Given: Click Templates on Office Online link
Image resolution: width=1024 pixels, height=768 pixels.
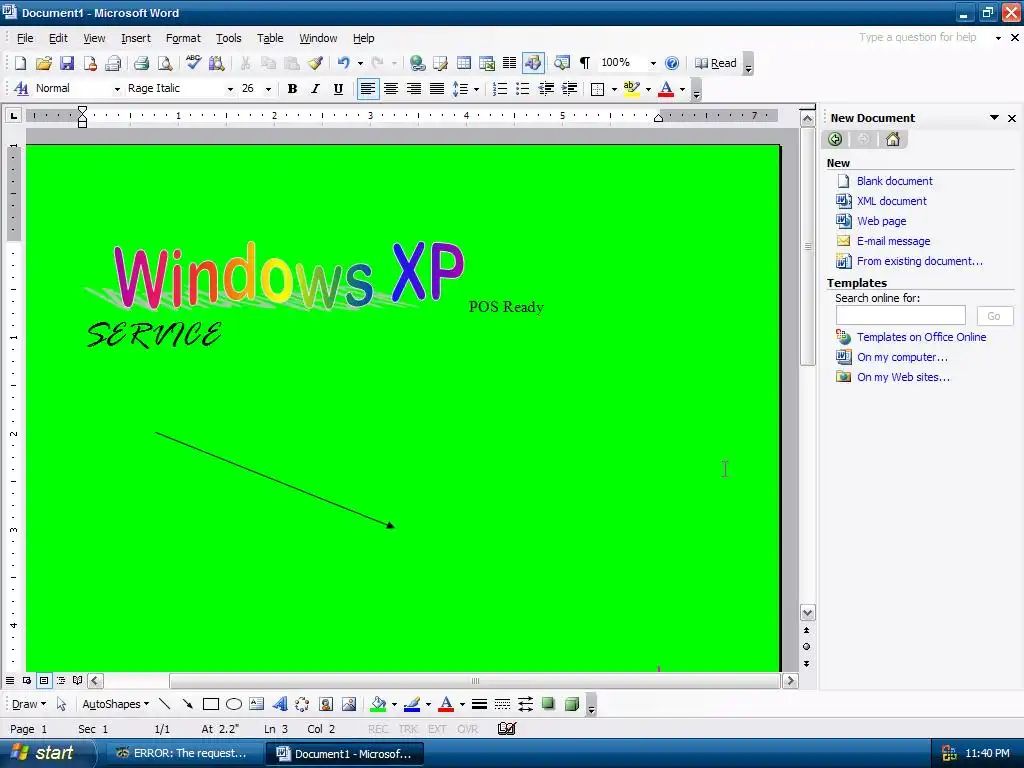Looking at the screenshot, I should (x=921, y=337).
